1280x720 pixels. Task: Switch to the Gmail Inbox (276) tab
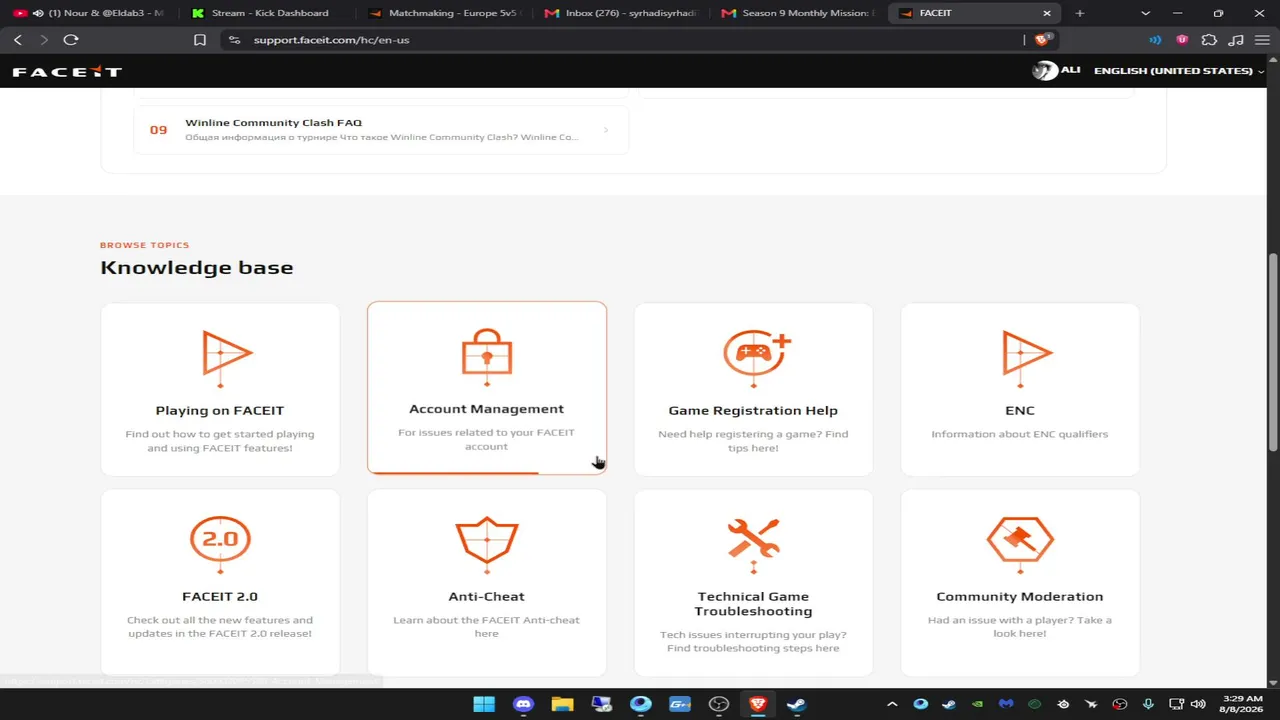coord(620,13)
